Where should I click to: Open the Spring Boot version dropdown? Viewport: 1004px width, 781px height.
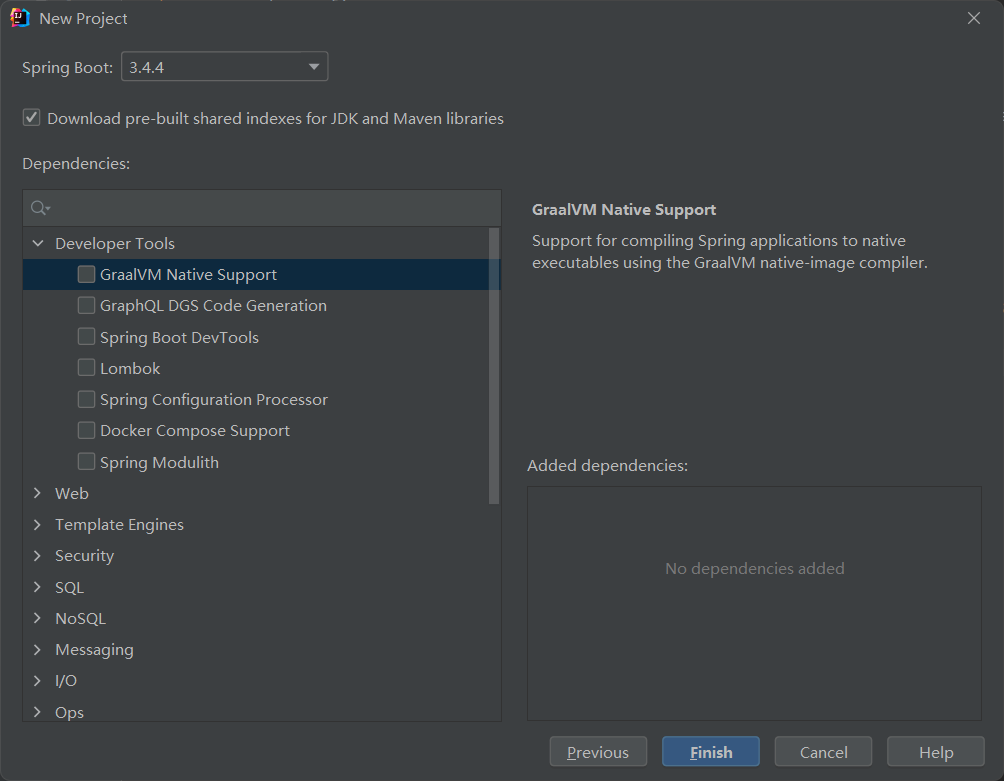tap(225, 67)
